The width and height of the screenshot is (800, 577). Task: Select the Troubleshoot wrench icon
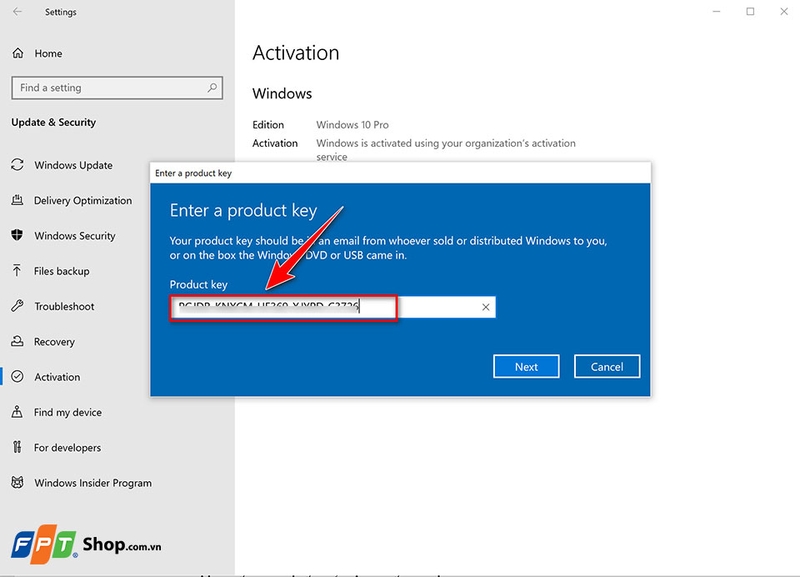click(17, 306)
